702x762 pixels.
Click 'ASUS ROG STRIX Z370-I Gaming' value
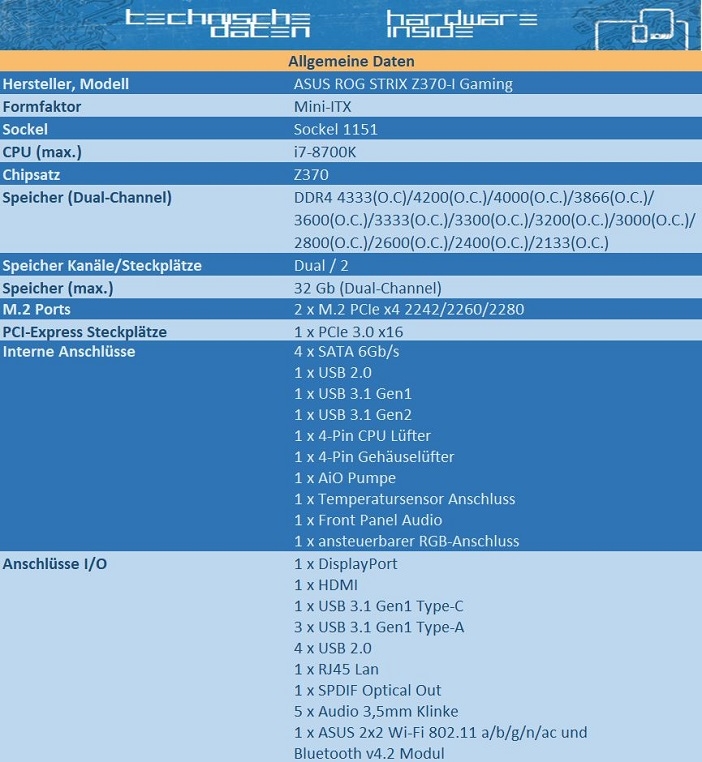(403, 84)
